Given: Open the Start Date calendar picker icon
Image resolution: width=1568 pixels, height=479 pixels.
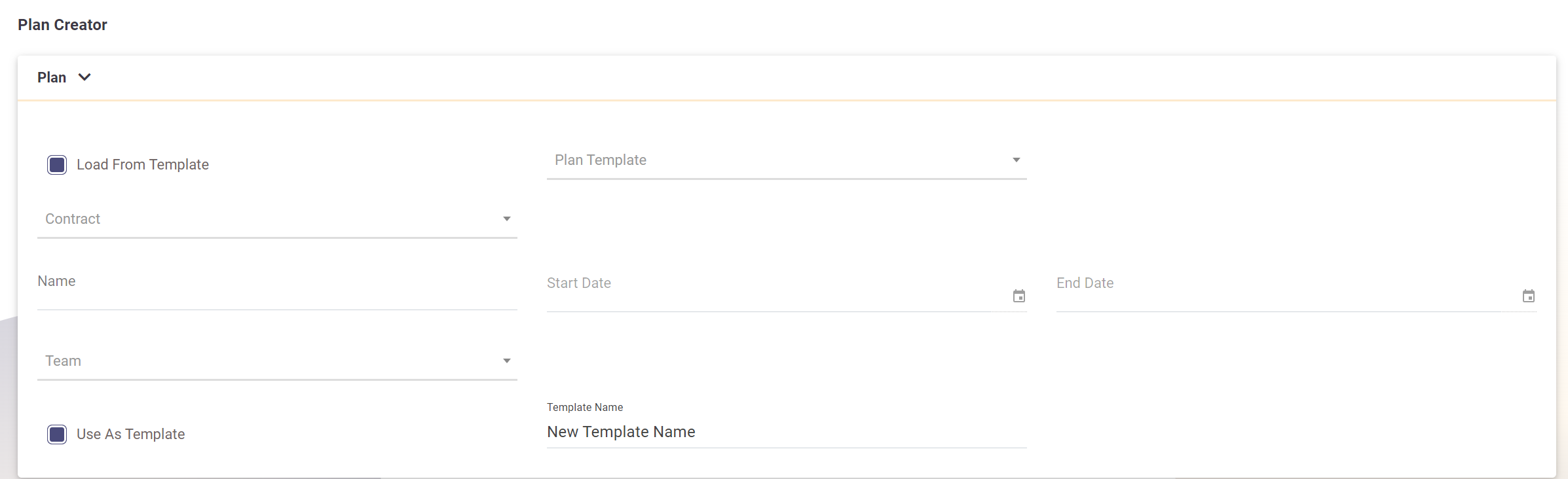Looking at the screenshot, I should coord(1019,296).
